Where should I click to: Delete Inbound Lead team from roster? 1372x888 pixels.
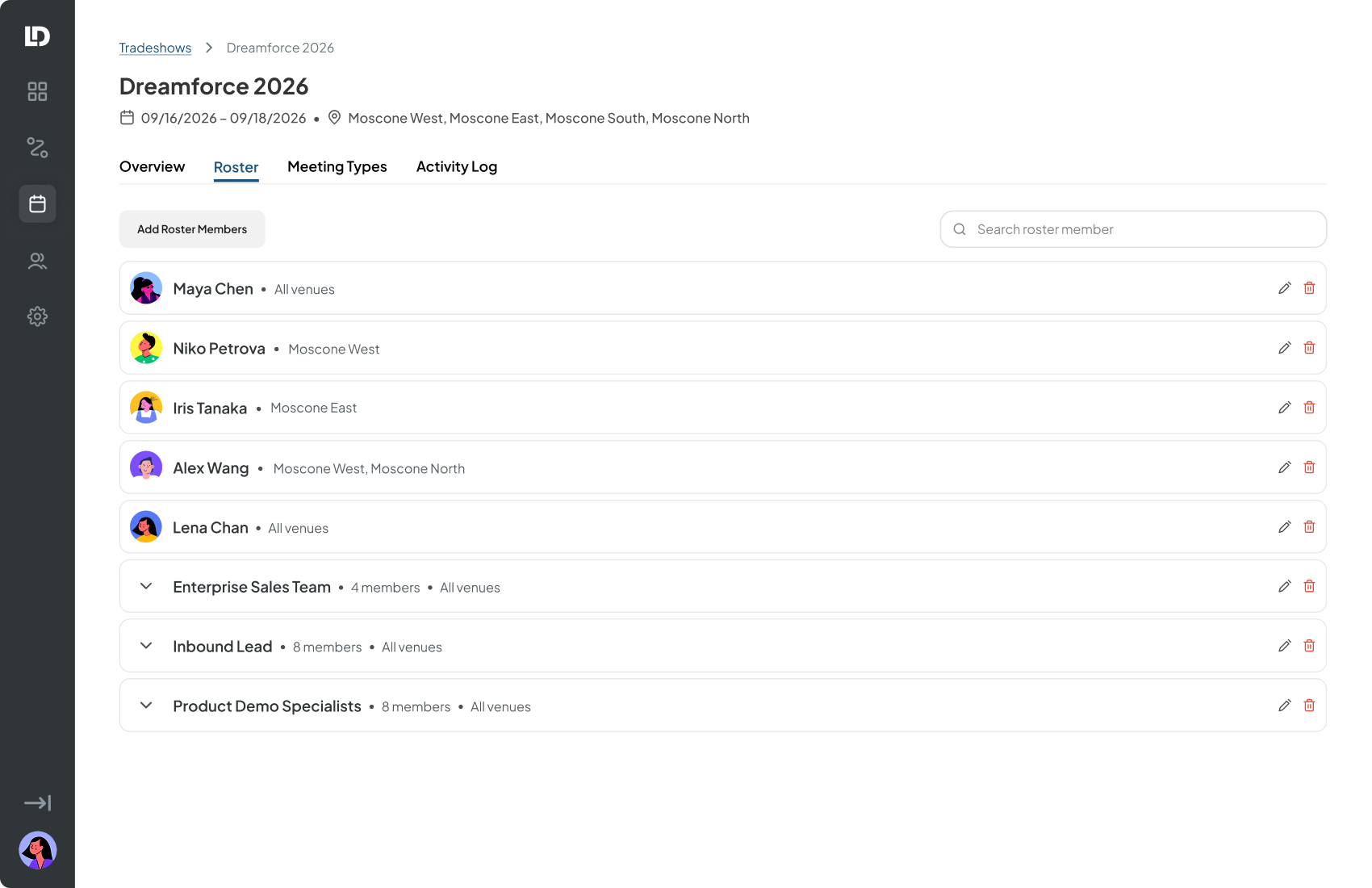1309,646
